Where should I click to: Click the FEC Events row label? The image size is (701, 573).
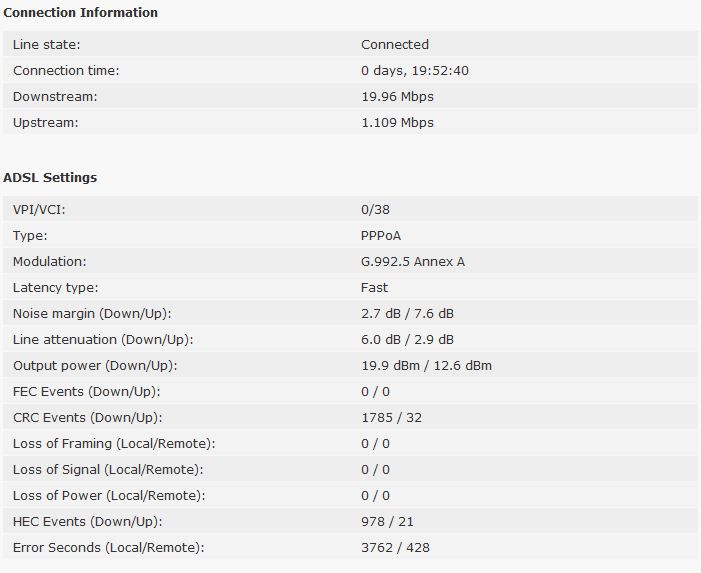tap(87, 392)
